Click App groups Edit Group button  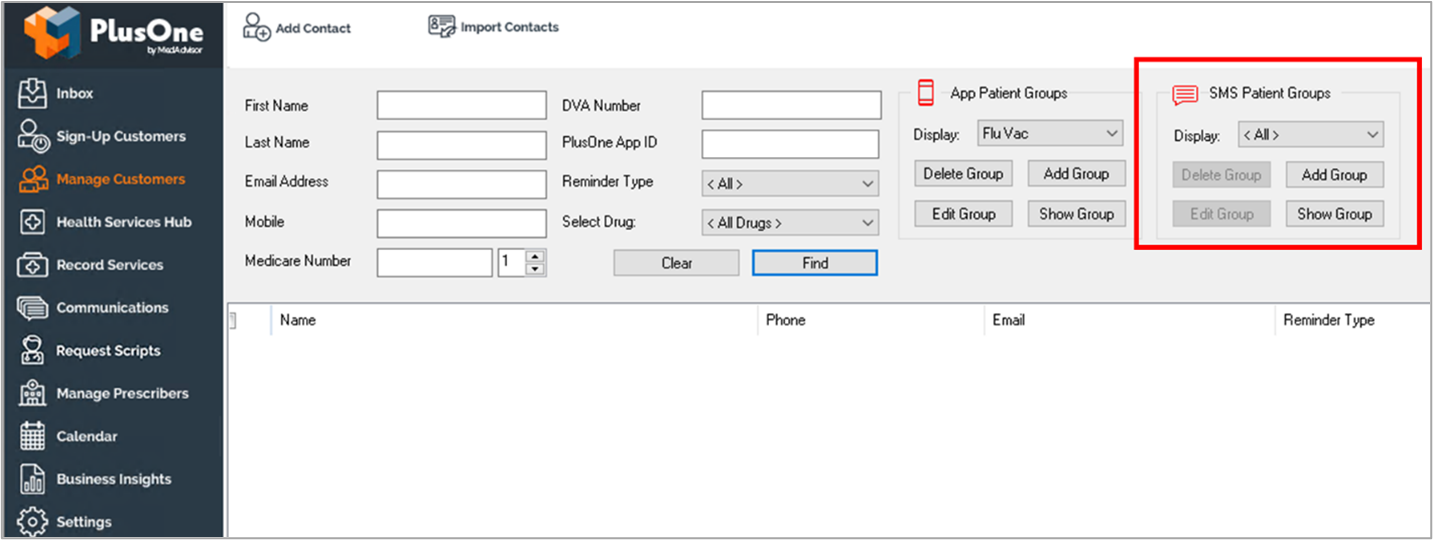pos(964,213)
